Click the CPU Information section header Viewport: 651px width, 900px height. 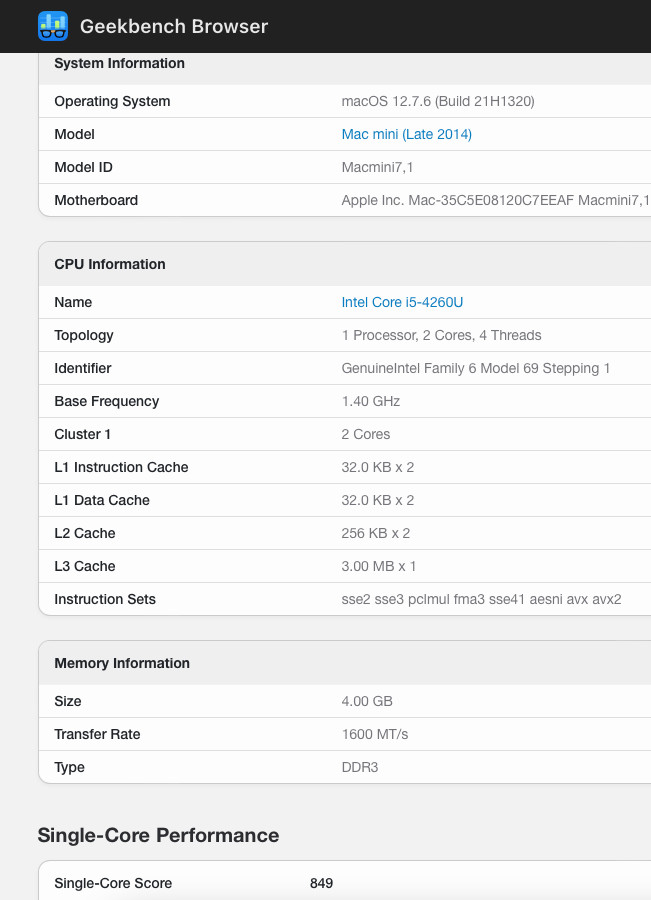[x=110, y=264]
